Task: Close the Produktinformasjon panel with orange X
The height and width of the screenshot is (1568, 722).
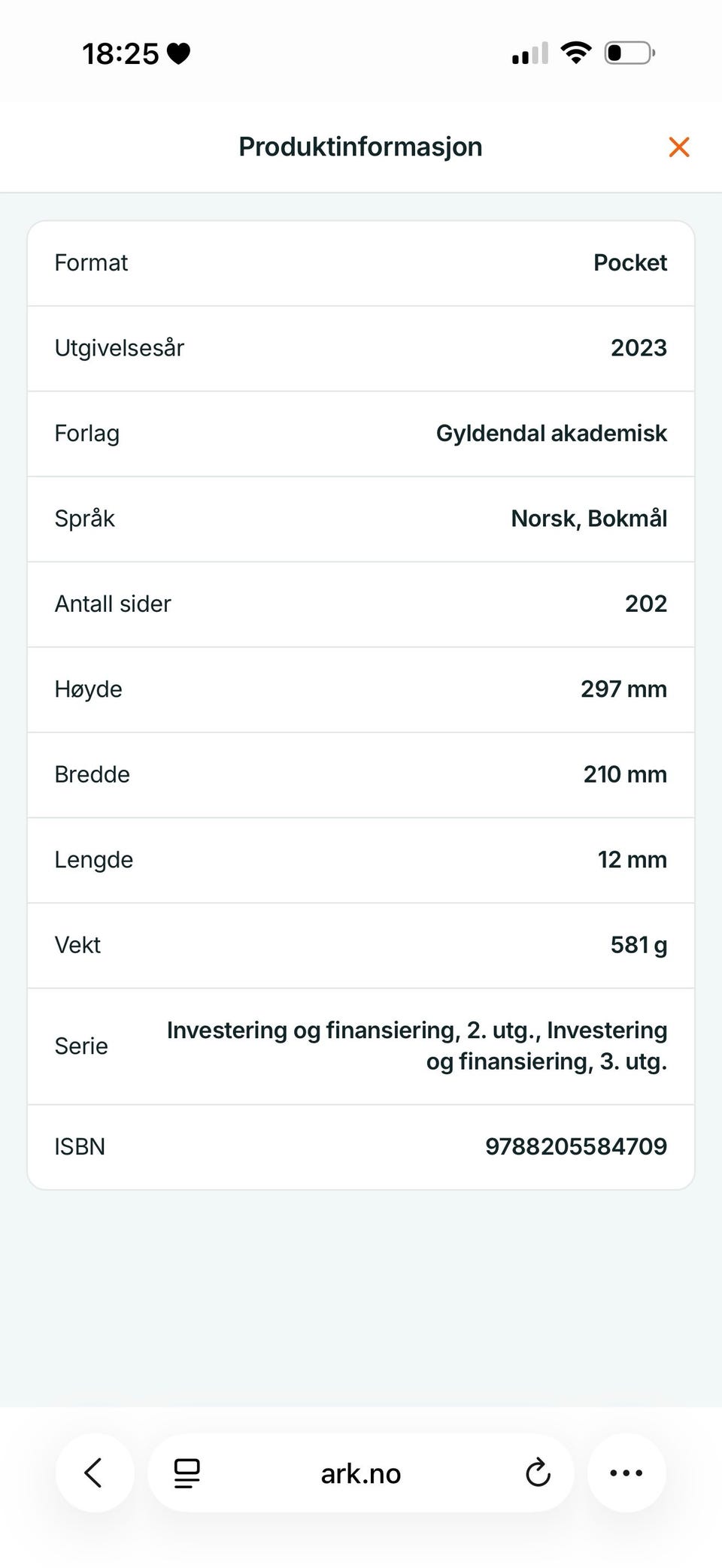Action: [679, 147]
